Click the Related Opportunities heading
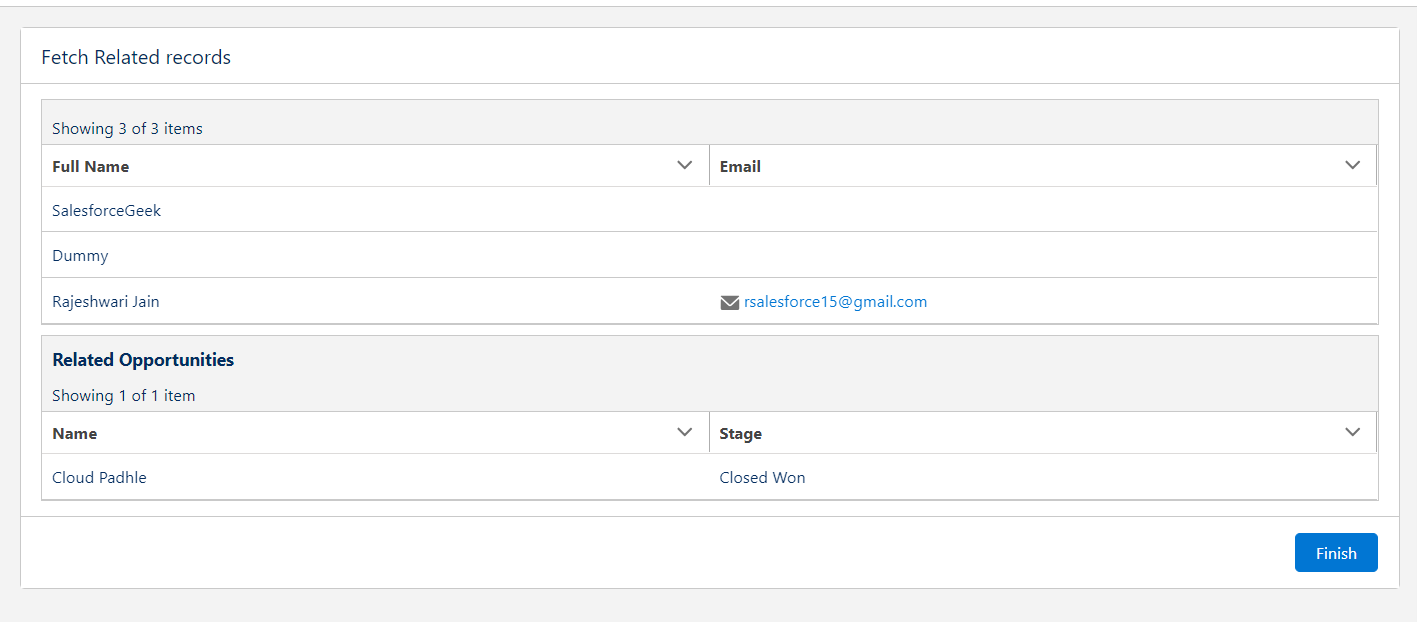 click(143, 360)
